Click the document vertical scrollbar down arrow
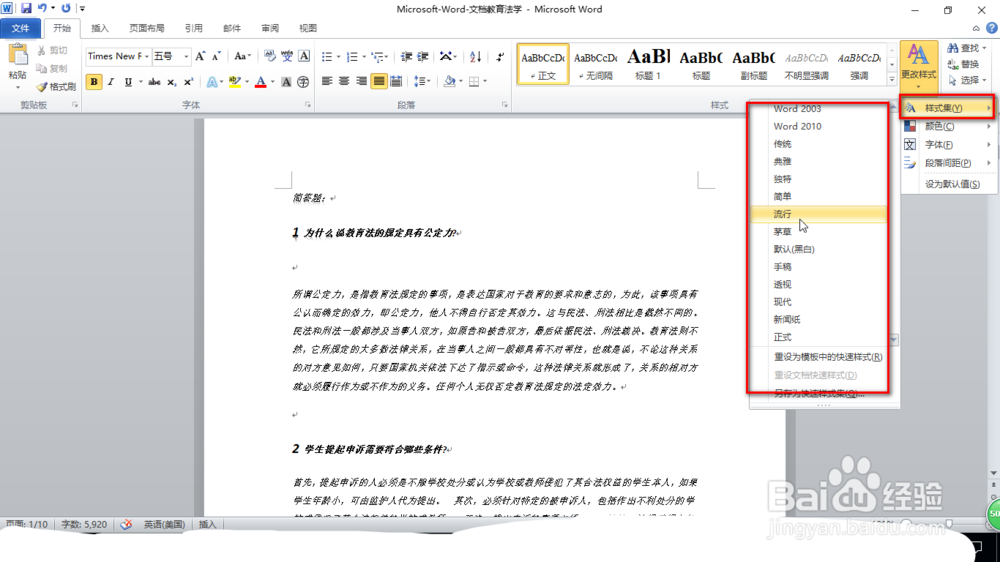1000x562 pixels. pyautogui.click(x=993, y=473)
